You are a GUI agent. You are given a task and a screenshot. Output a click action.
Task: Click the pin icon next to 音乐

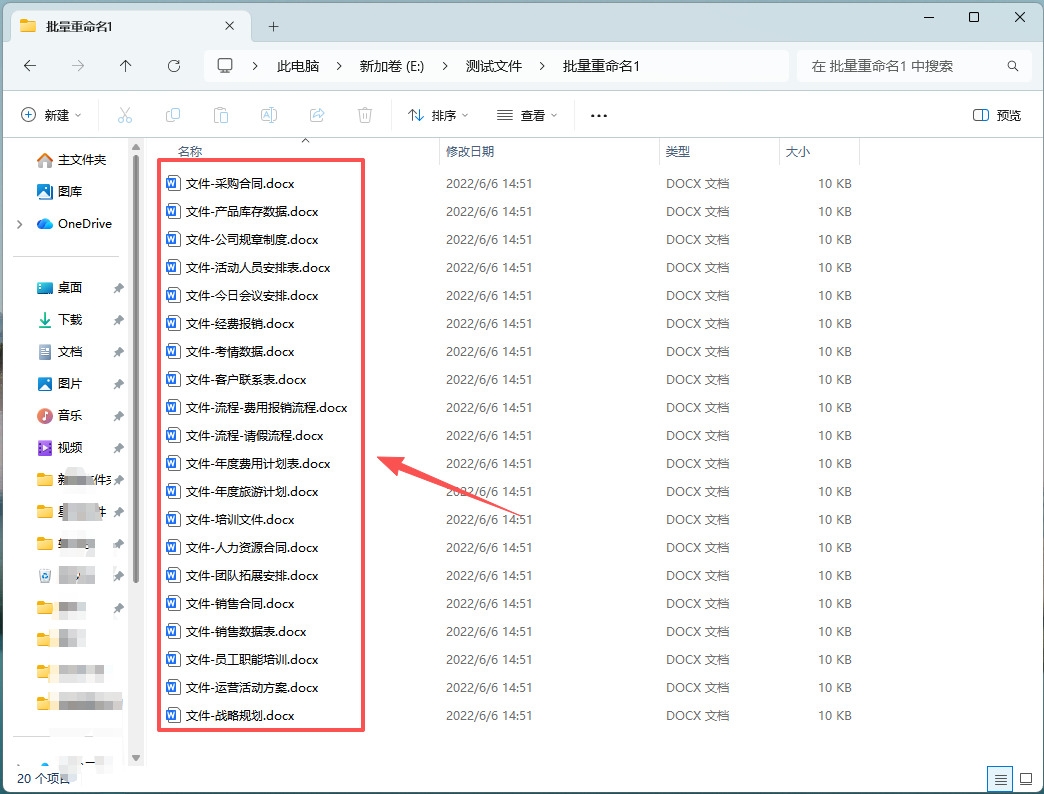(x=118, y=416)
